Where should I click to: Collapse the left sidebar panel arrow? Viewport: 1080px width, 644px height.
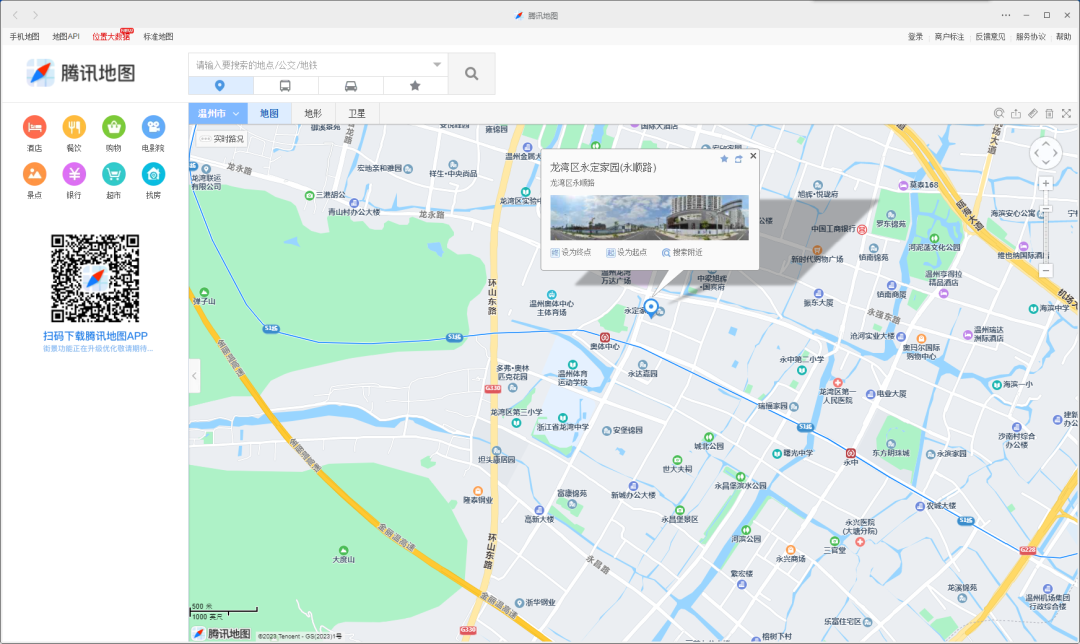[x=194, y=376]
